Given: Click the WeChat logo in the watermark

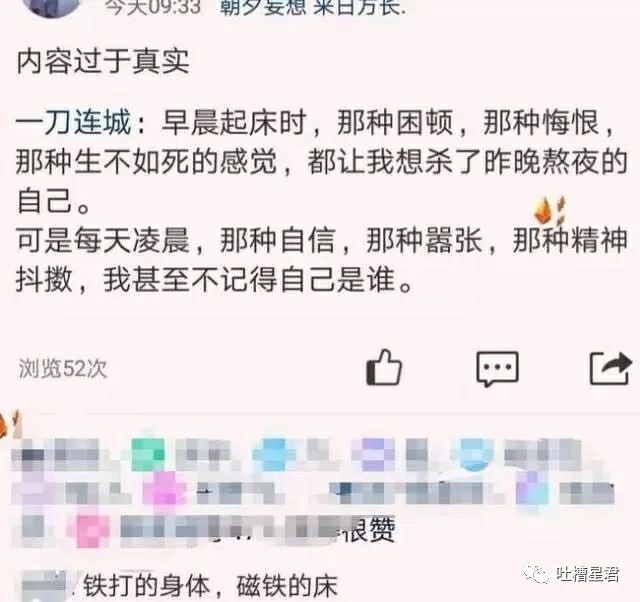Looking at the screenshot, I should [x=537, y=574].
